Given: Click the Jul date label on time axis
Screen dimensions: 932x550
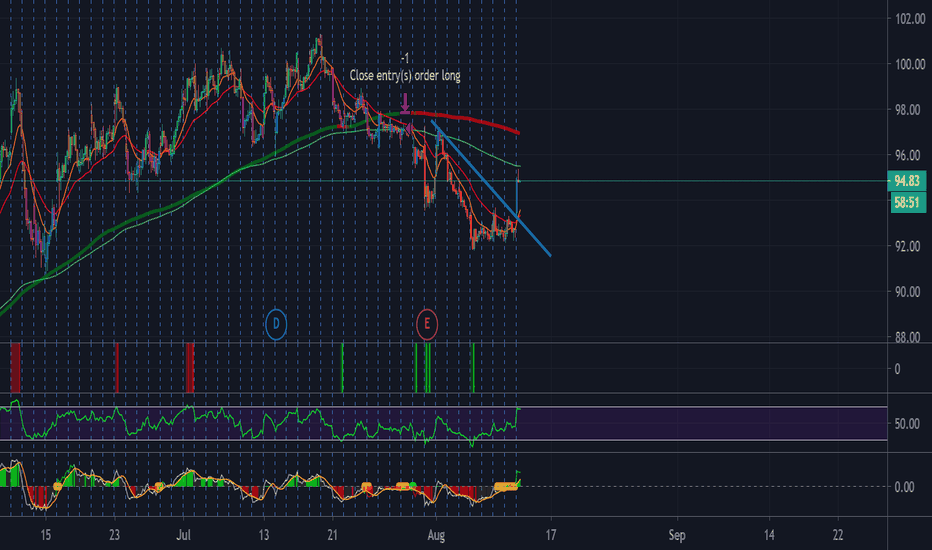Looking at the screenshot, I should click(184, 535).
